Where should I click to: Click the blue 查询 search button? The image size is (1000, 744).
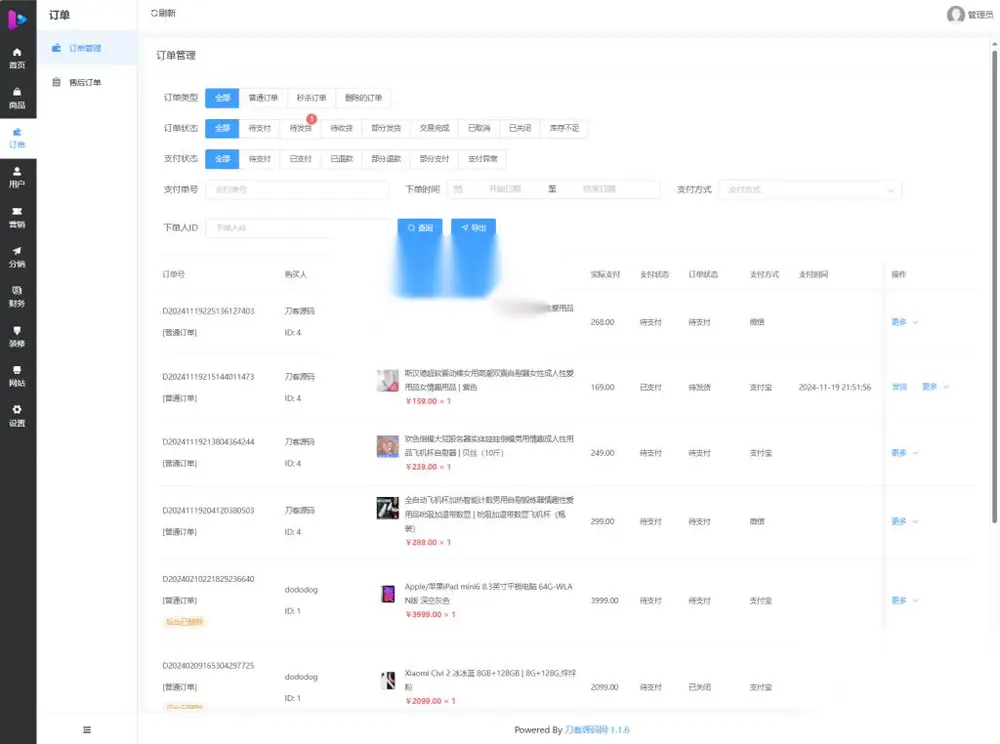click(x=420, y=228)
